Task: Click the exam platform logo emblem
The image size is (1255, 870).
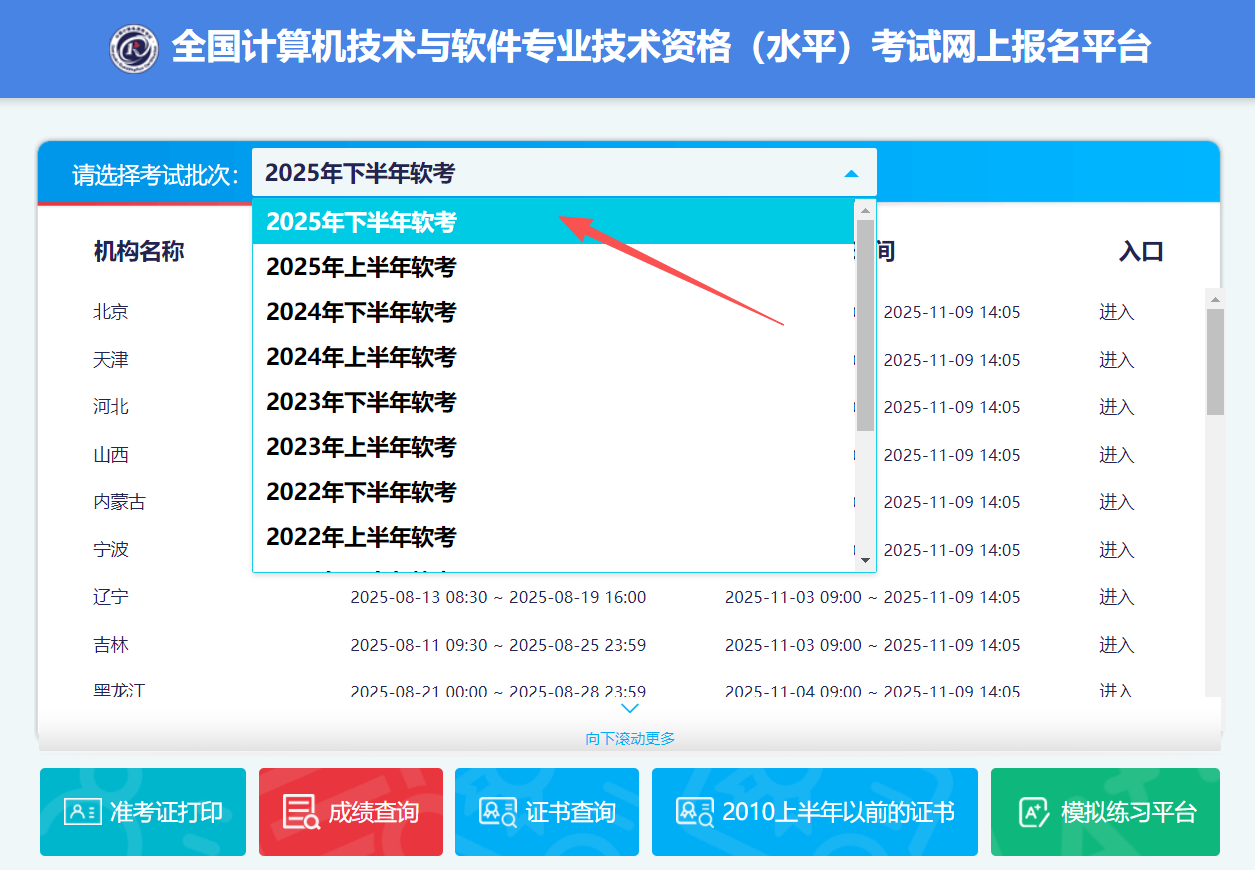Action: [134, 49]
